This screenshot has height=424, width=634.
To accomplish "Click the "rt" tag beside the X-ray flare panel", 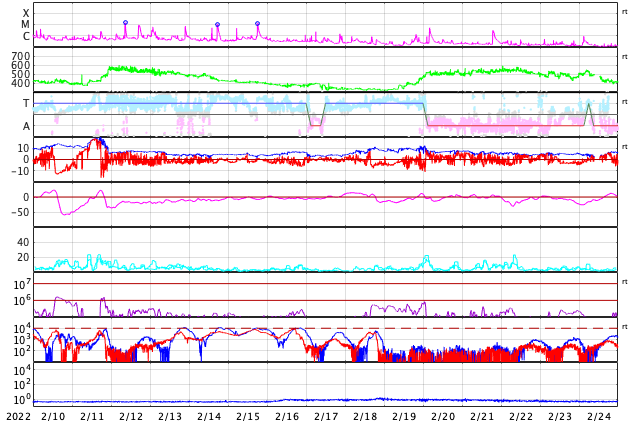I will coord(624,12).
